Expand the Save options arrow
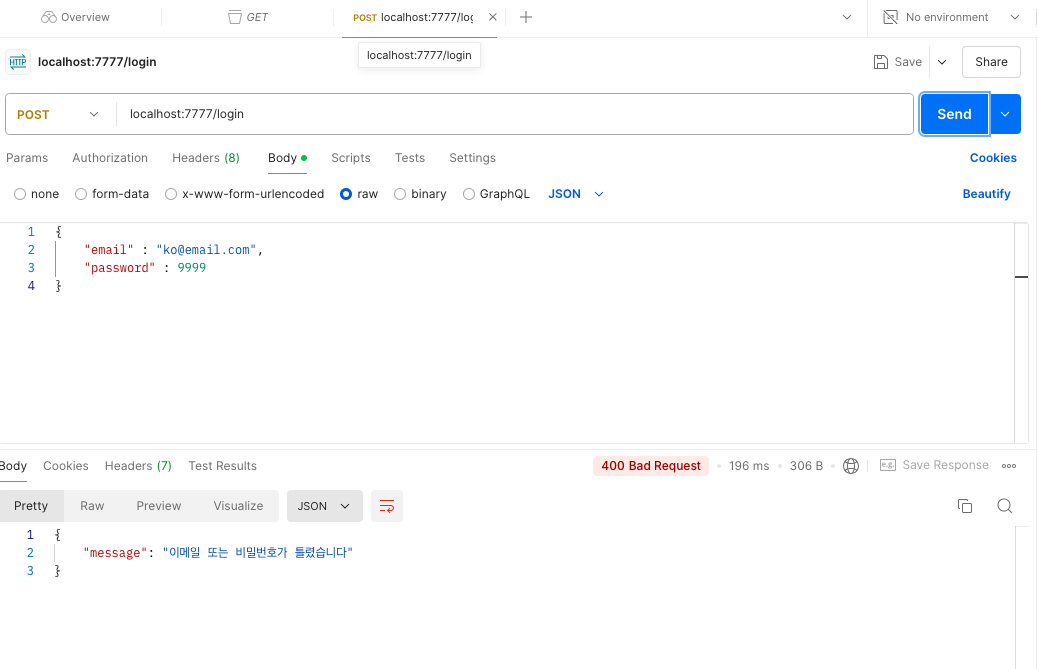Viewport: 1038px width, 669px height. coord(942,62)
